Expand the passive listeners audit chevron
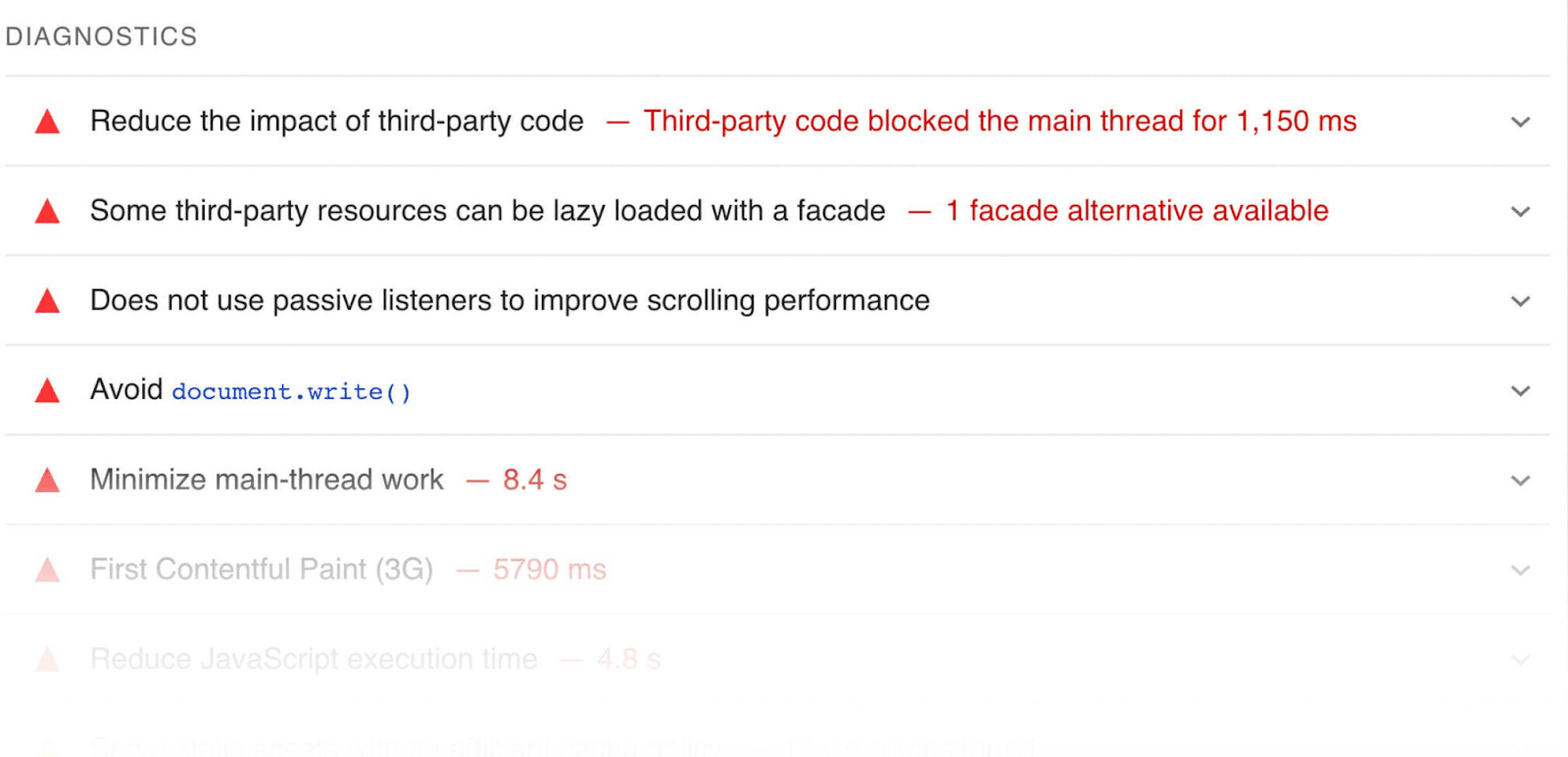The image size is (1568, 757). coord(1520,301)
